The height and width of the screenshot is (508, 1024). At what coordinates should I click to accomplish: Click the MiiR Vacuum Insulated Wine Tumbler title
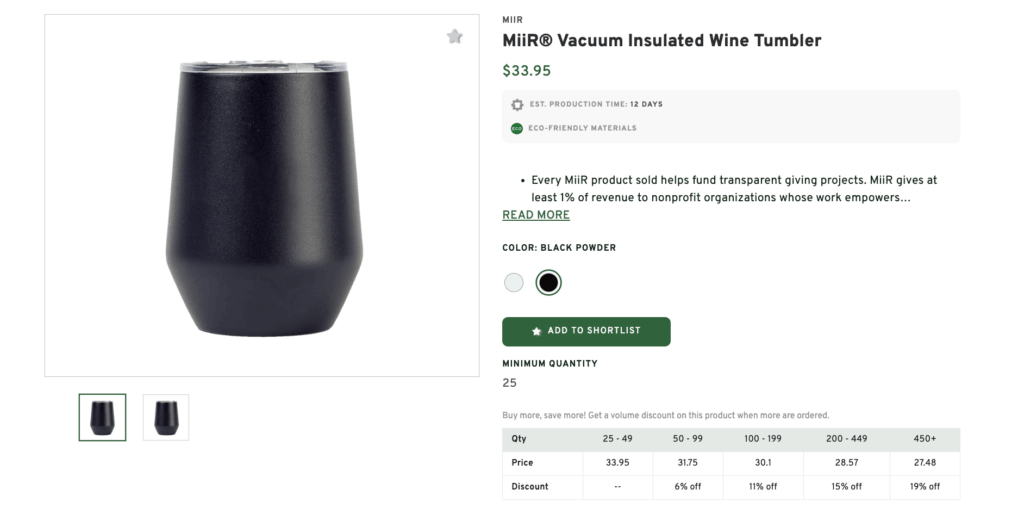tap(661, 41)
